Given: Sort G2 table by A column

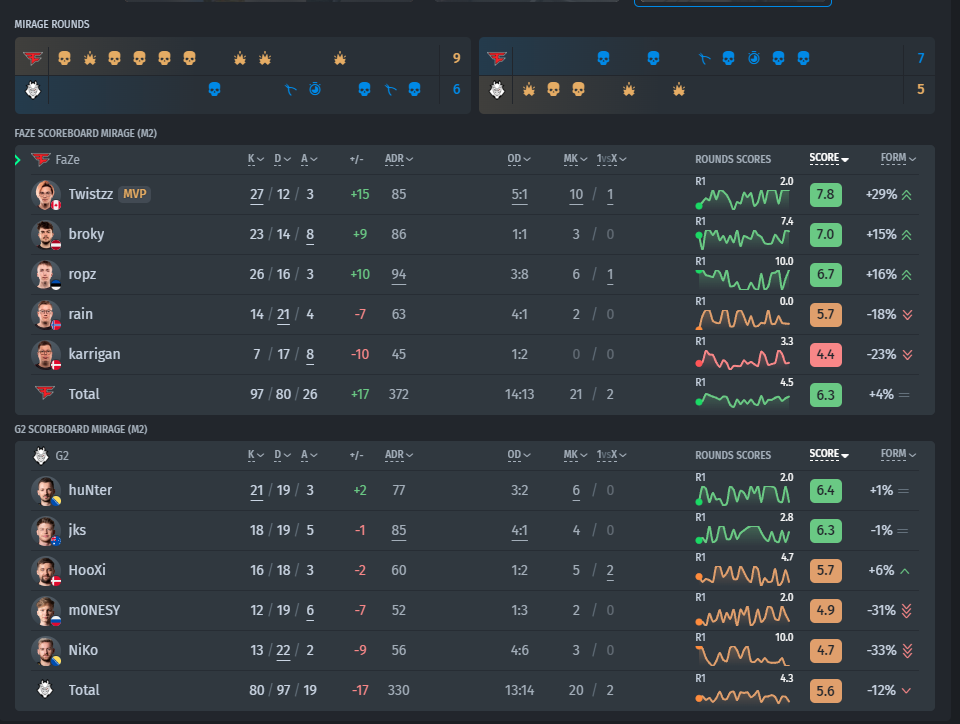Looking at the screenshot, I should (309, 455).
